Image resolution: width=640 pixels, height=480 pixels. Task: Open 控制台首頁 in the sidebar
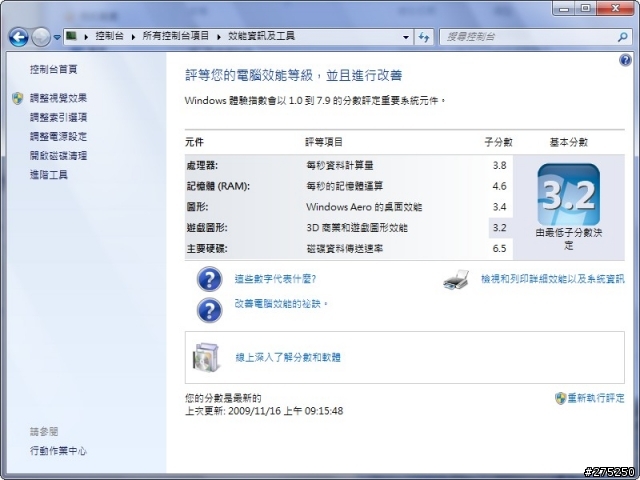(x=53, y=69)
